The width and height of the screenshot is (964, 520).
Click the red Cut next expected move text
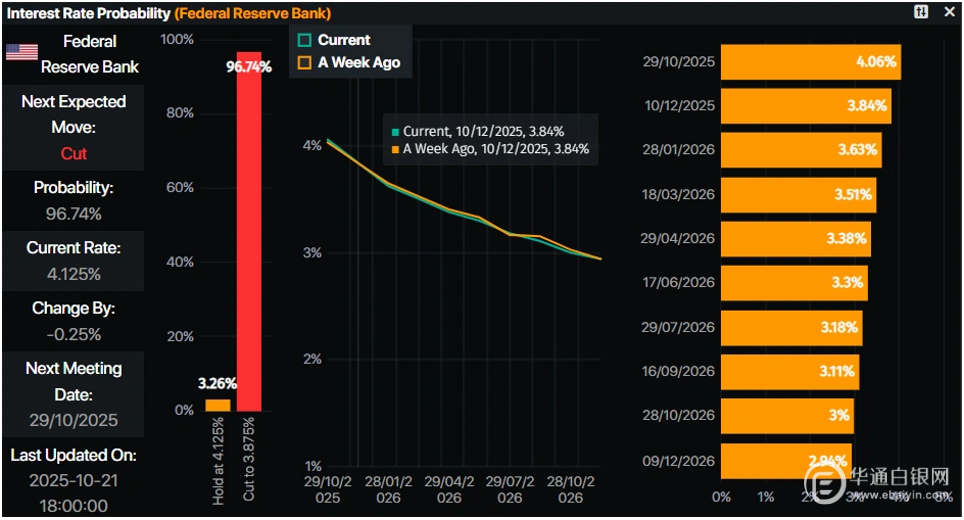(73, 154)
